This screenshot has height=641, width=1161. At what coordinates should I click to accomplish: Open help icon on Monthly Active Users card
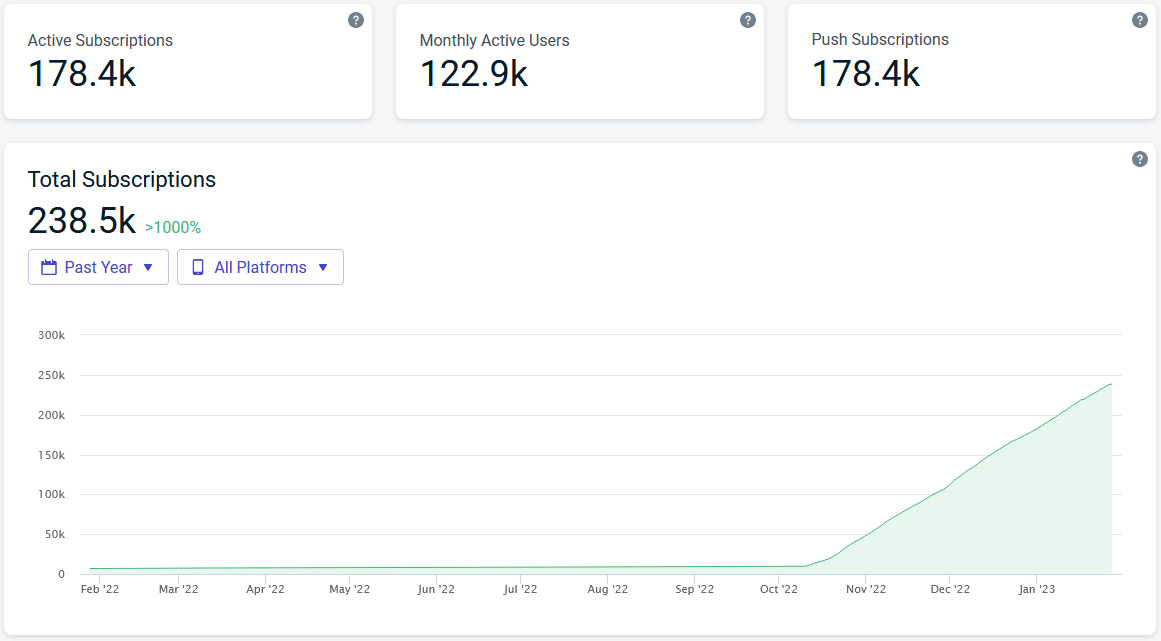point(748,21)
